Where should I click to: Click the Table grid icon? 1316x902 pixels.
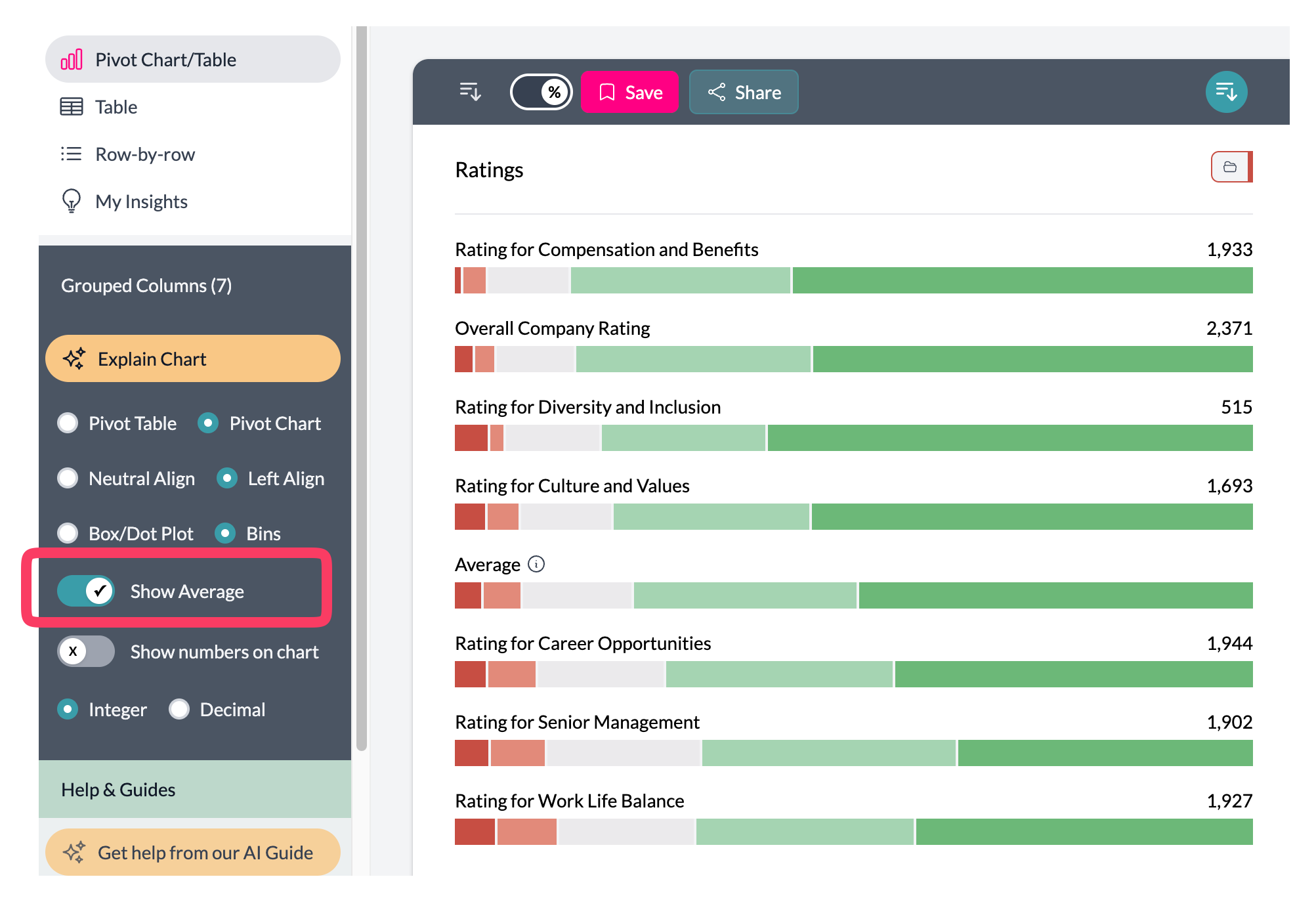pos(71,106)
